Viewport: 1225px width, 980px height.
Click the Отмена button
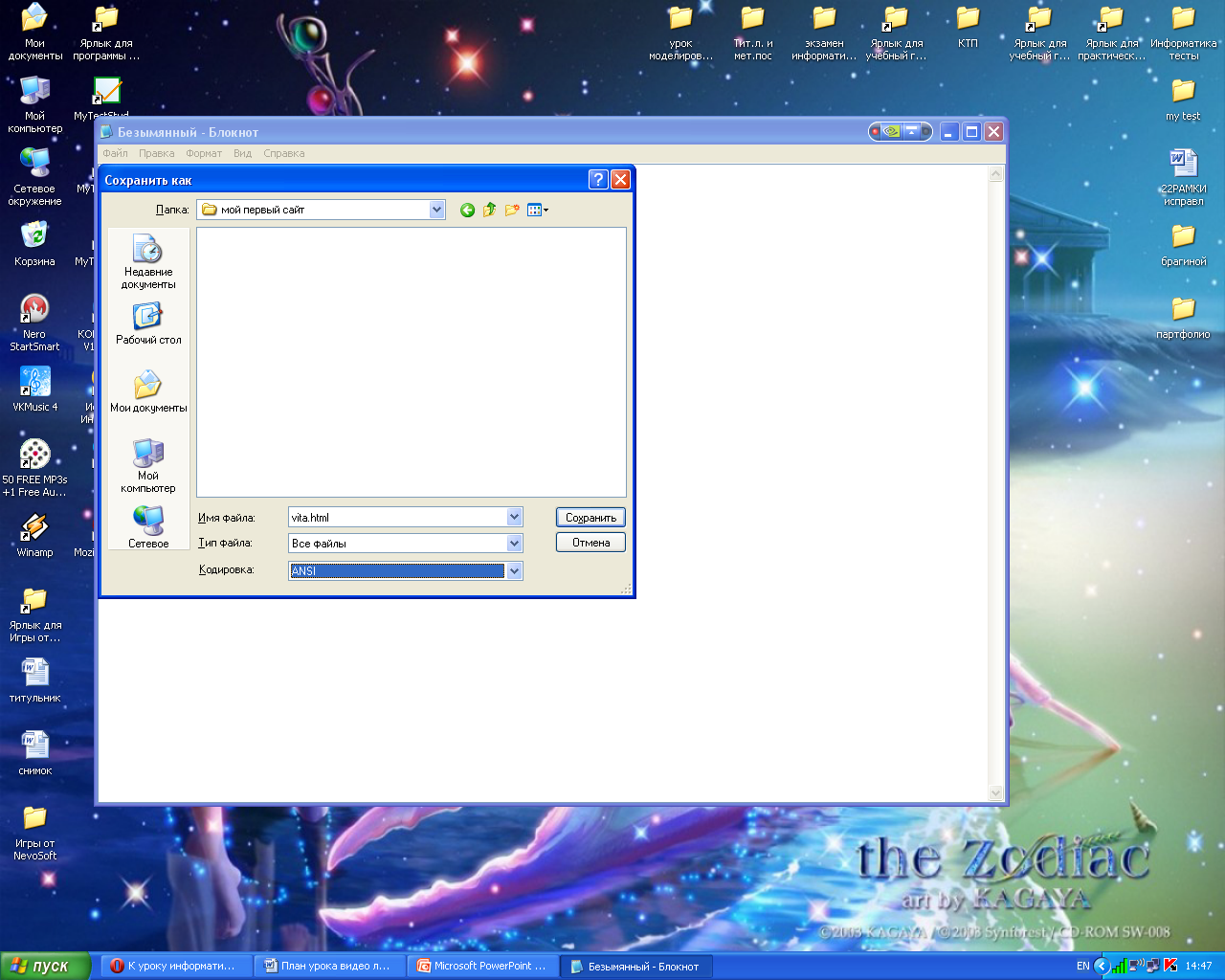590,542
